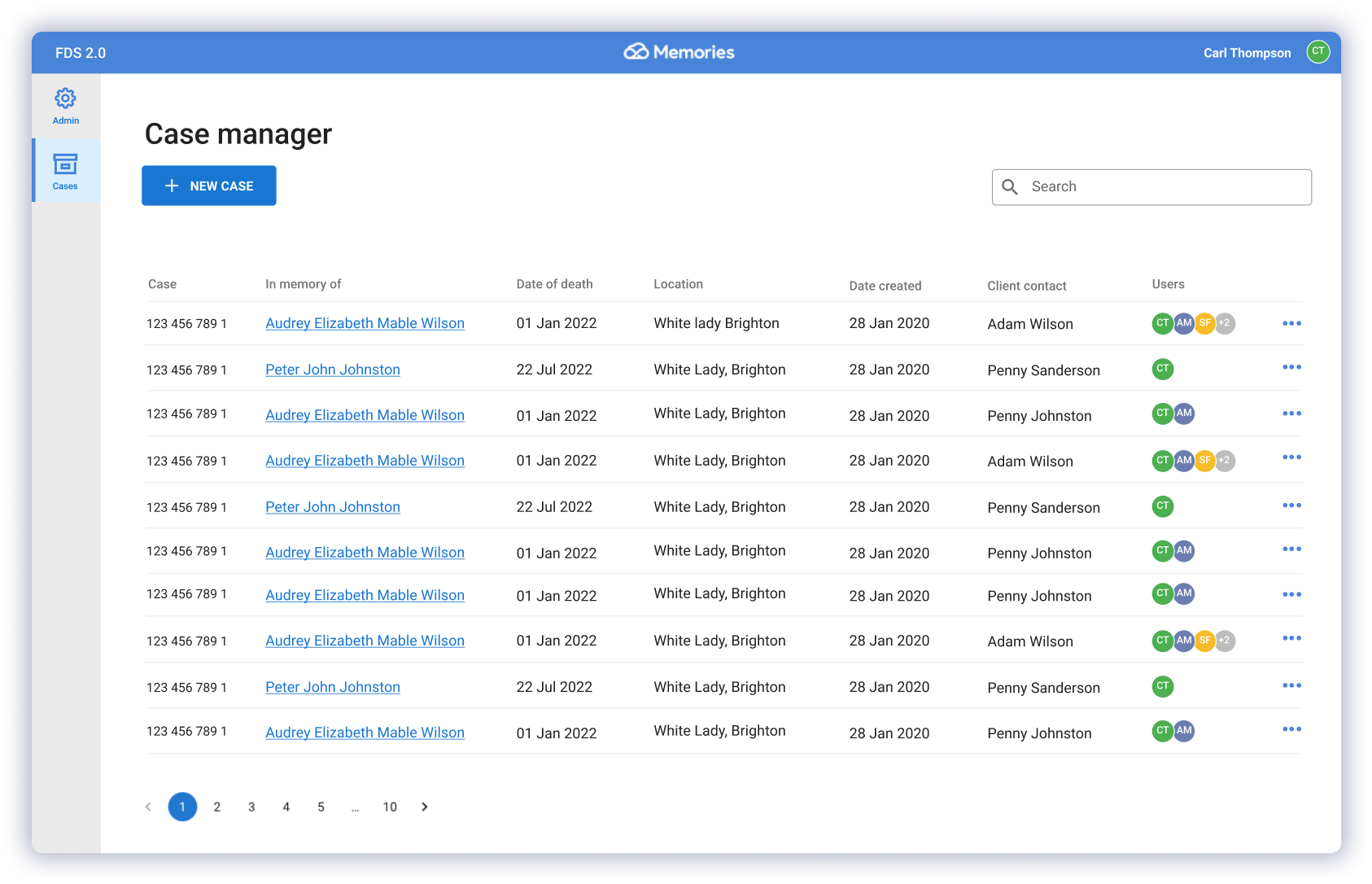Open three-dot menu for last case row
Image resolution: width=1372 pixels, height=884 pixels.
1291,729
